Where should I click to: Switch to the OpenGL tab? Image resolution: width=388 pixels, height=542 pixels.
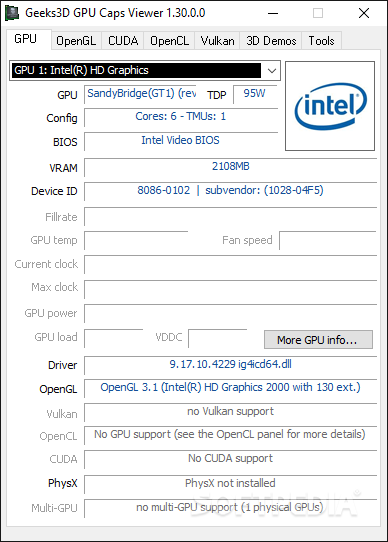[76, 41]
